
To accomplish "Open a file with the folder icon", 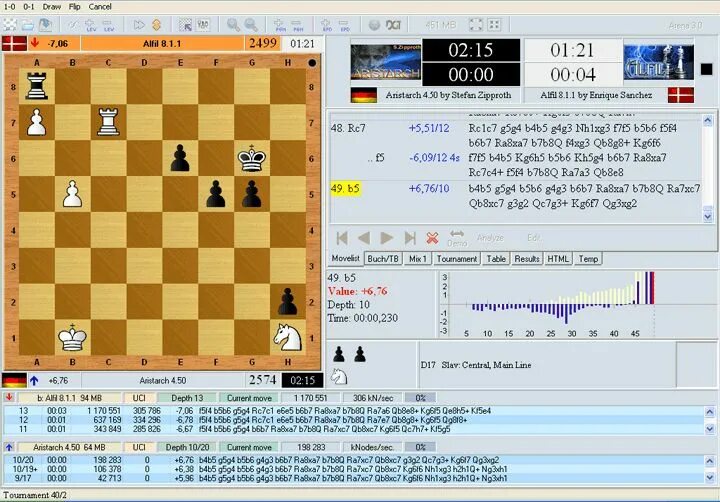I will [x=28, y=24].
